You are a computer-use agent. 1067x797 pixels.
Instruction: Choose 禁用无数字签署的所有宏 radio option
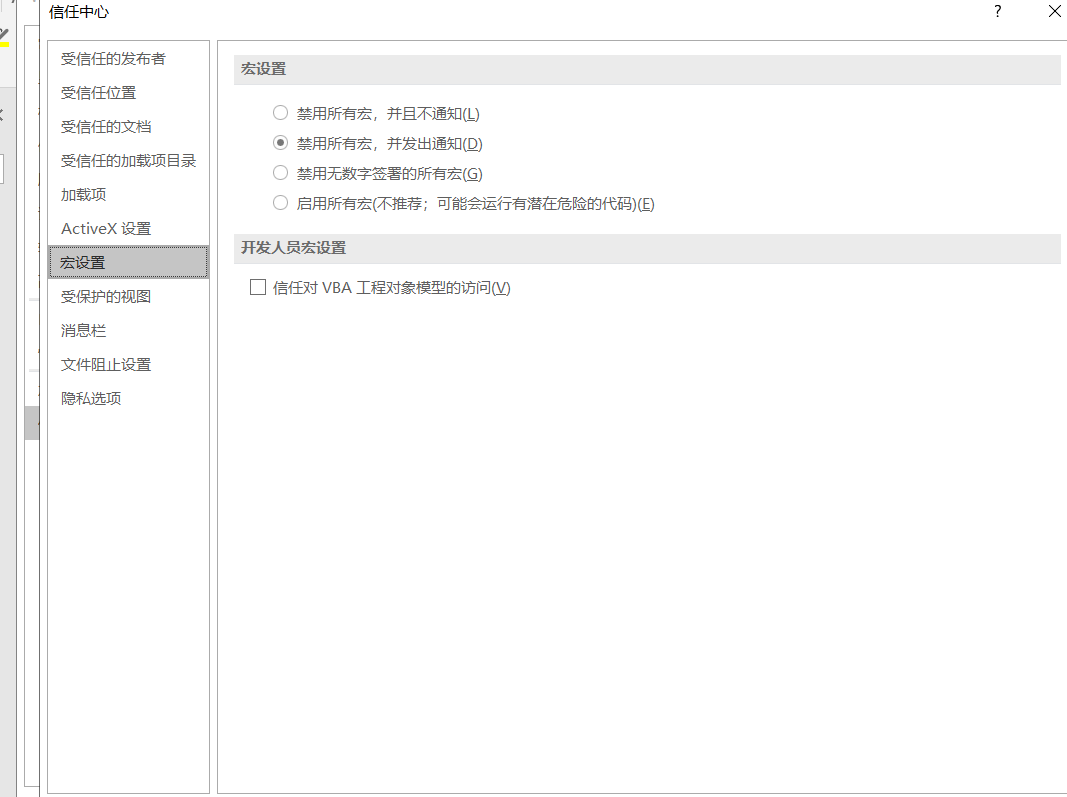tap(281, 174)
